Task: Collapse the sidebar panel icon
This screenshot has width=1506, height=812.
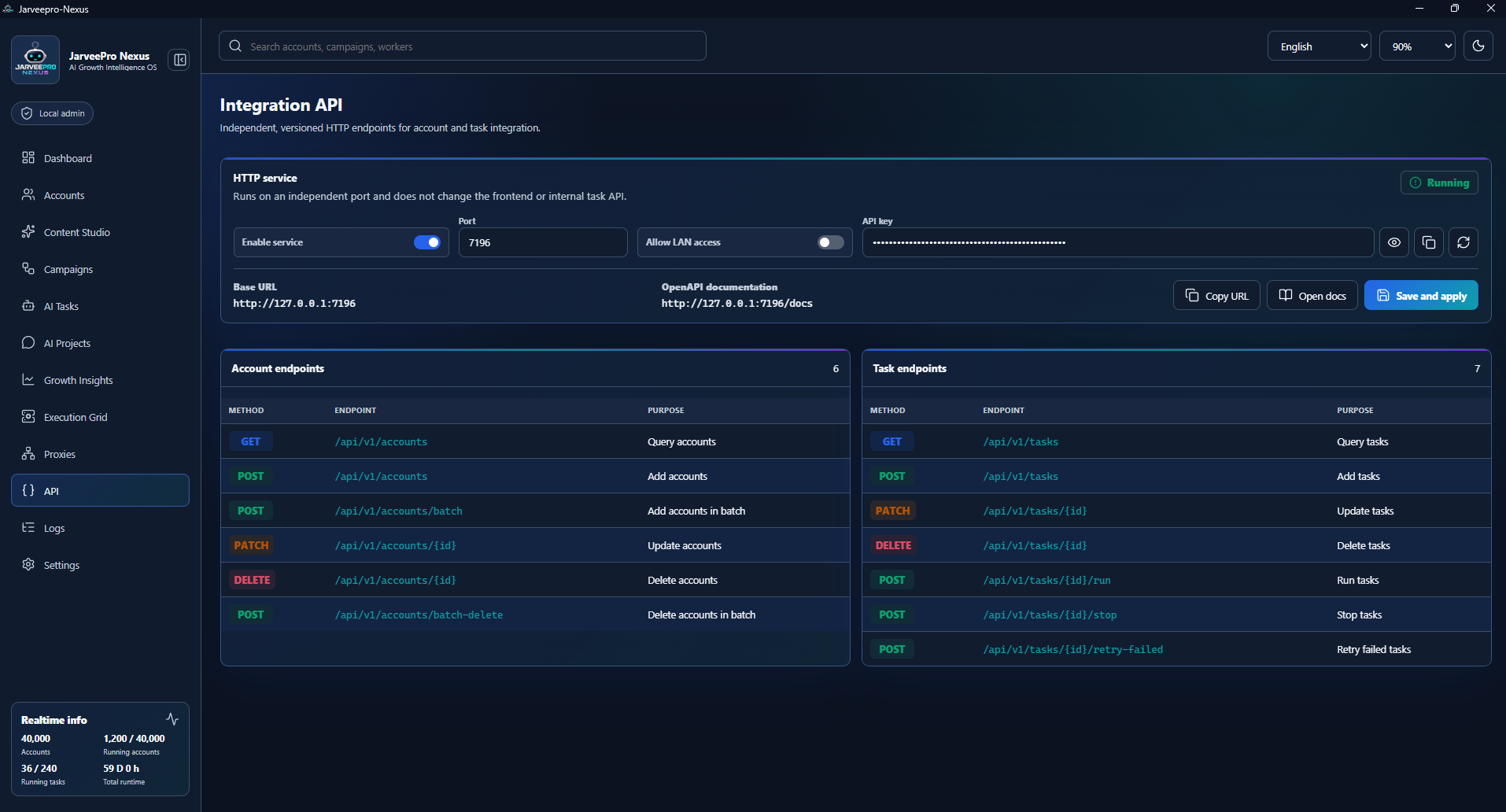Action: click(179, 60)
